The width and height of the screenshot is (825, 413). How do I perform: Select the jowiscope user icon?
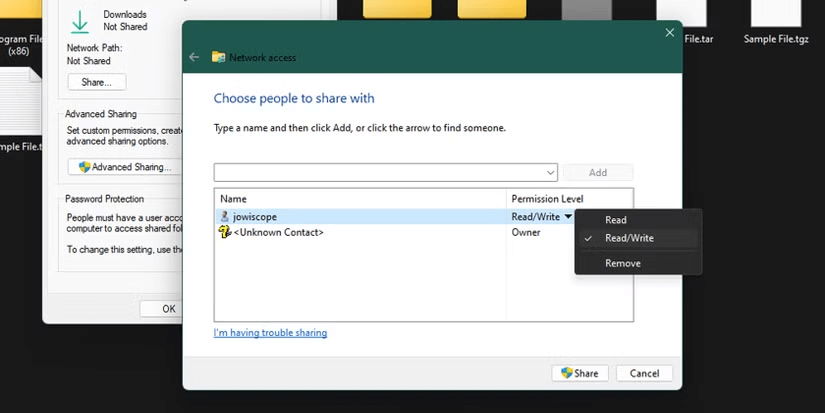coord(225,217)
